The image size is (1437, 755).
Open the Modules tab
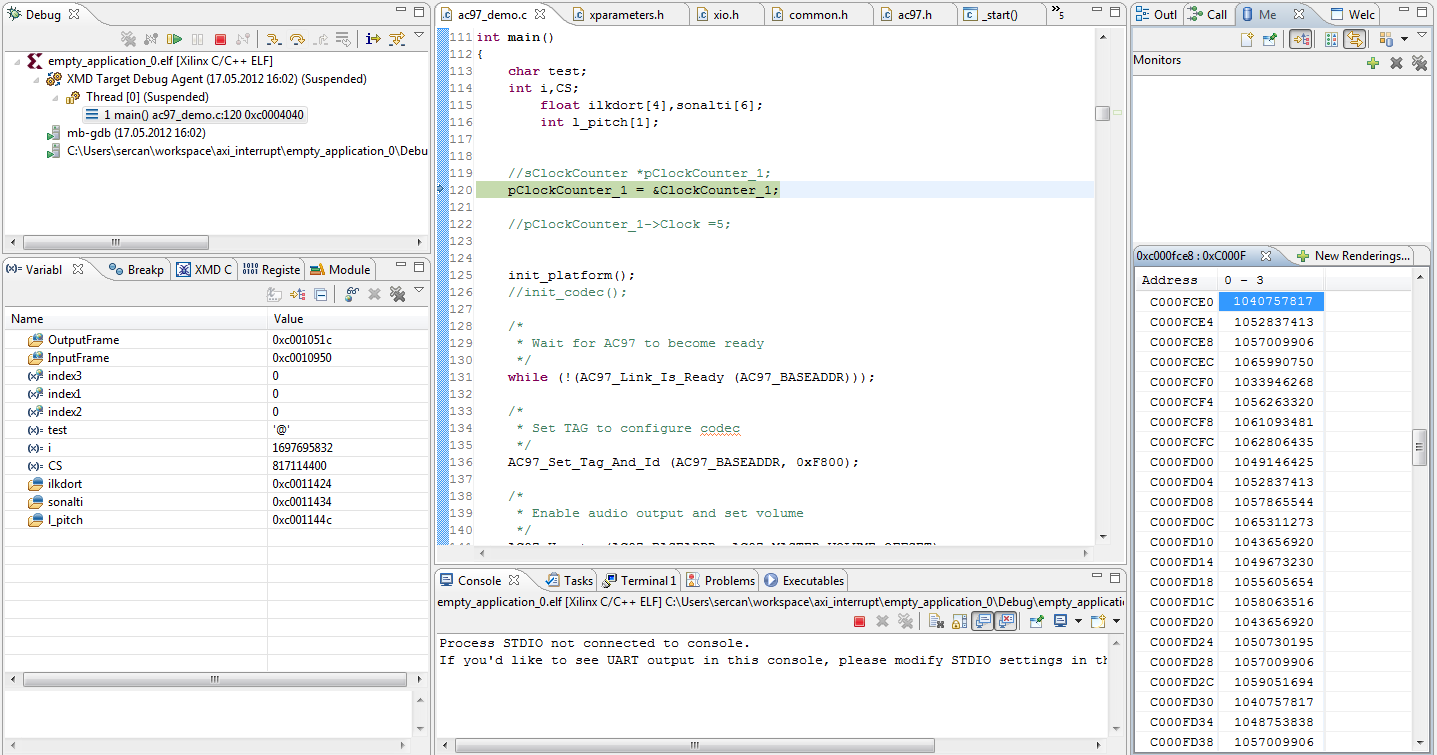click(x=340, y=270)
